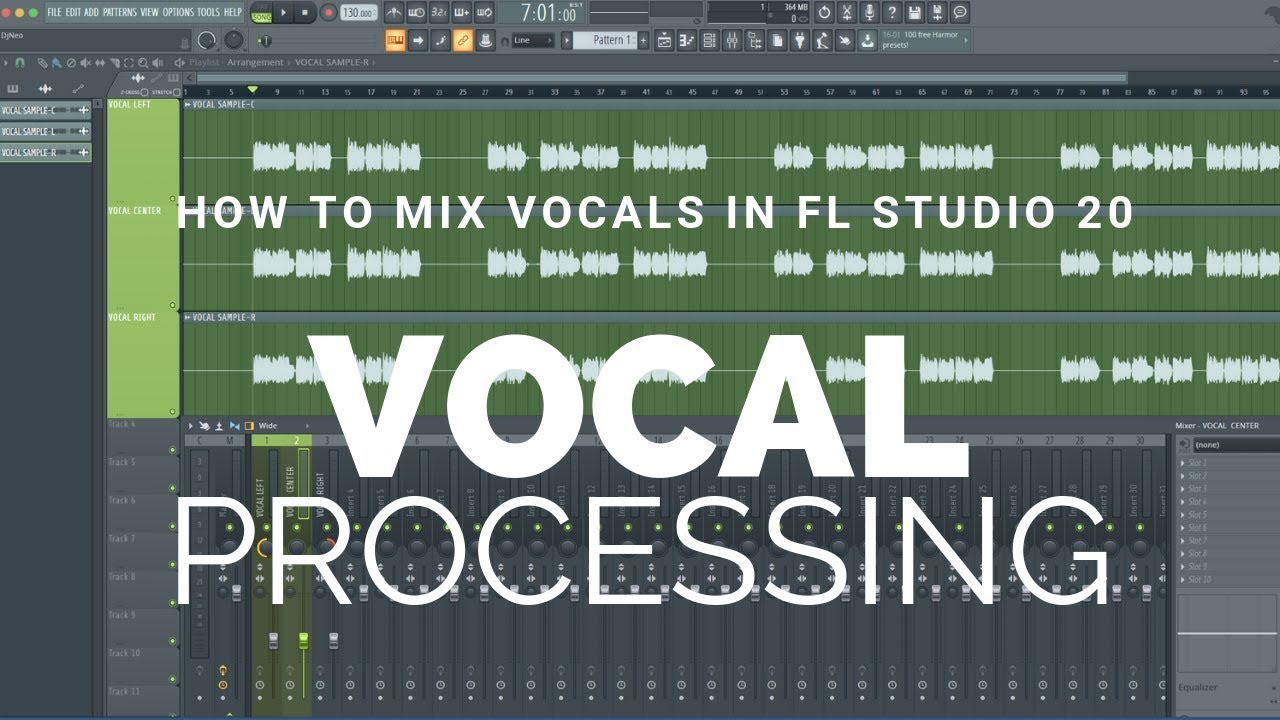Select the playlist Zoom tool icon
1280x720 pixels.
pyautogui.click(x=143, y=62)
